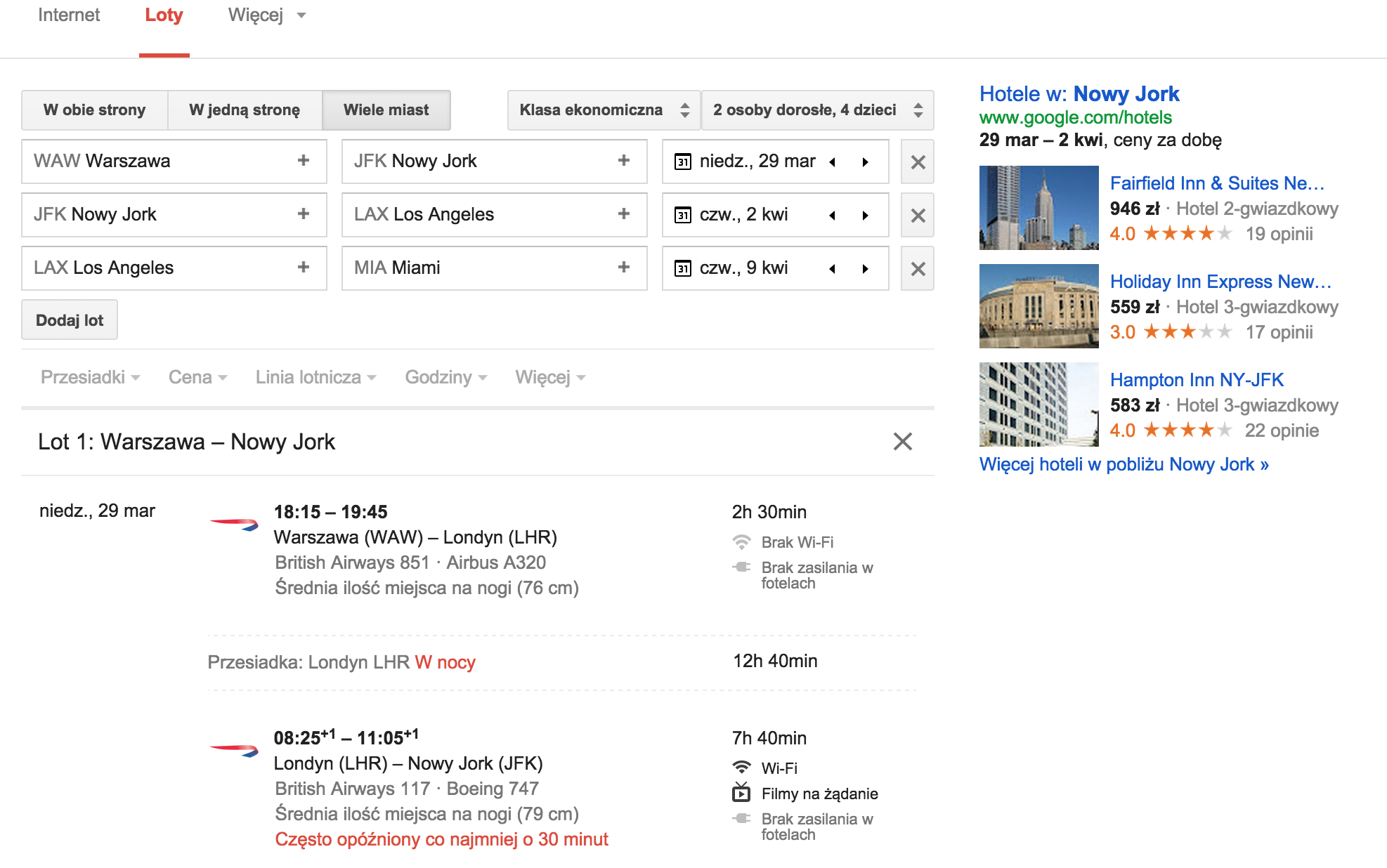Click WAW Warszawa origin field
This screenshot has height=868, width=1387.
pyautogui.click(x=174, y=162)
